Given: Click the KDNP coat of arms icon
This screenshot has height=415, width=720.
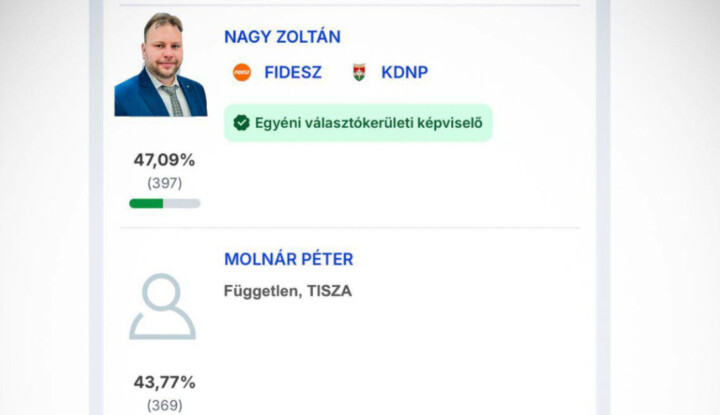Looking at the screenshot, I should (x=359, y=72).
